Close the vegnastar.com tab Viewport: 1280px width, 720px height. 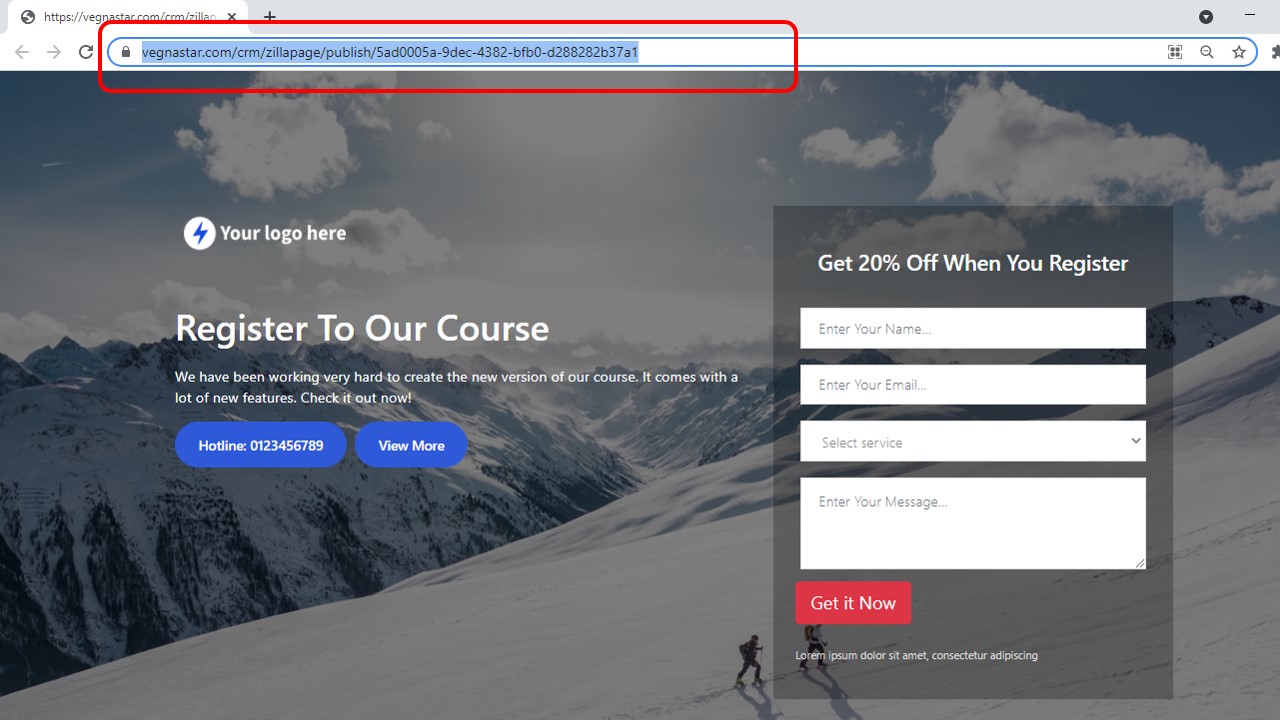coord(232,17)
